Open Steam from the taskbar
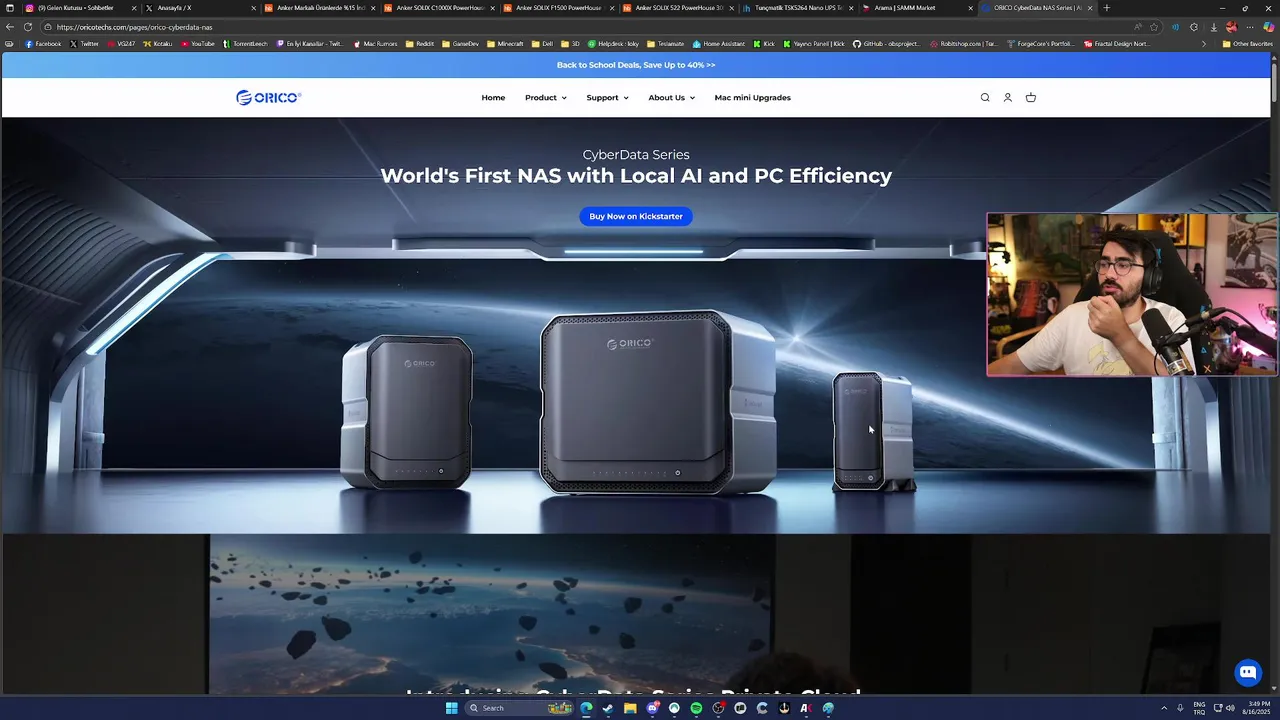 click(x=608, y=708)
